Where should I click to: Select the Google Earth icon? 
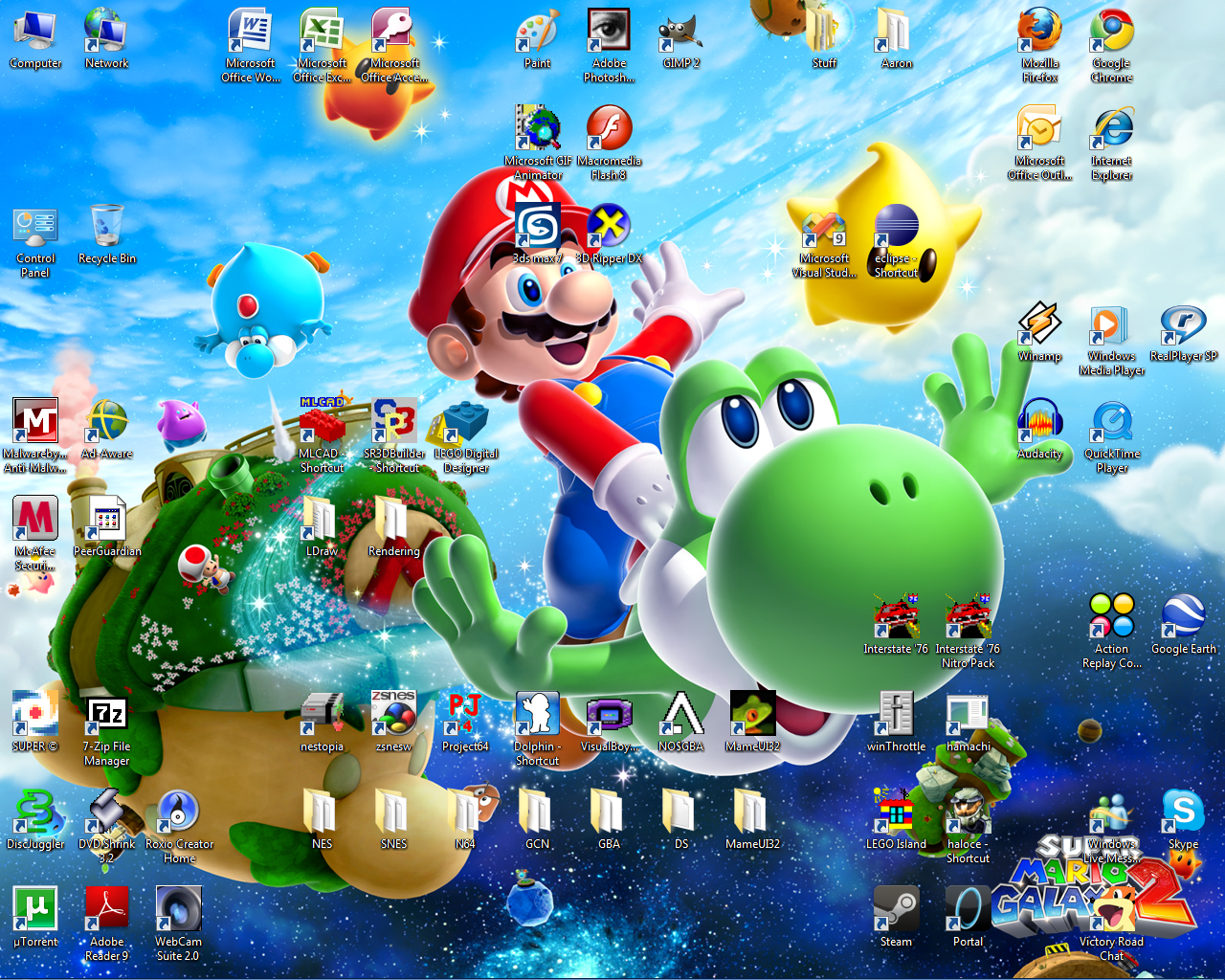(x=1183, y=617)
